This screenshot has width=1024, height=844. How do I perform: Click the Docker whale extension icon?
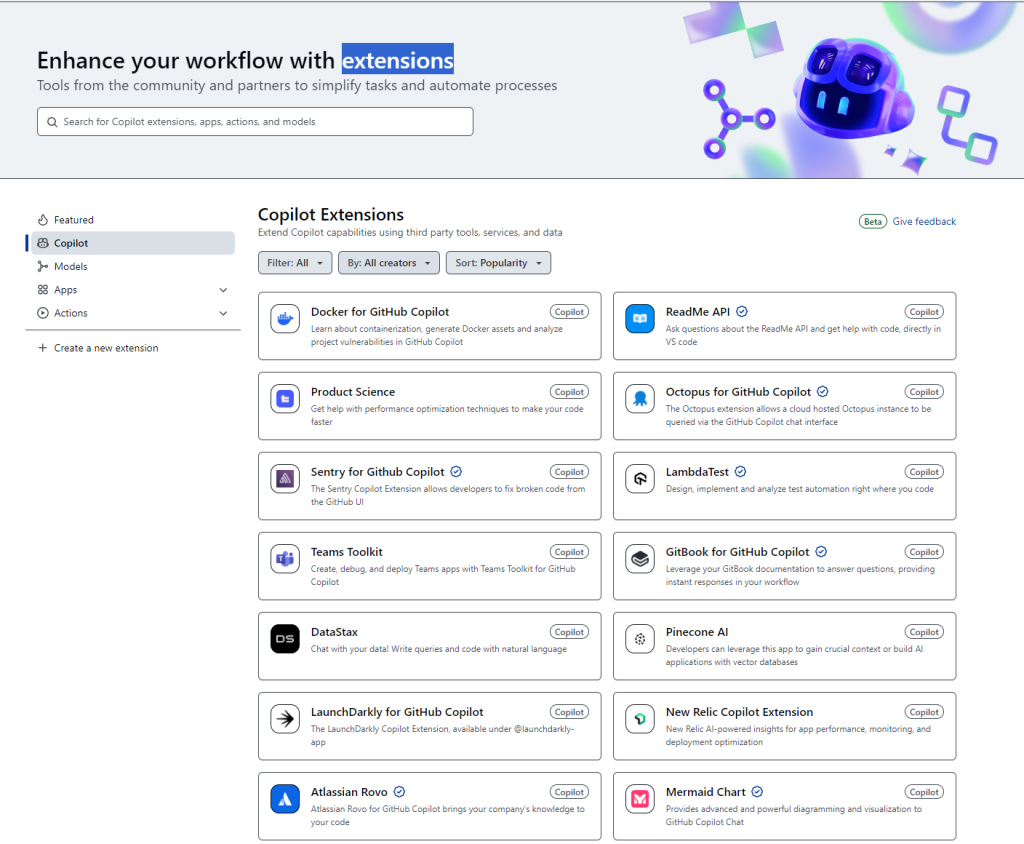(x=285, y=319)
